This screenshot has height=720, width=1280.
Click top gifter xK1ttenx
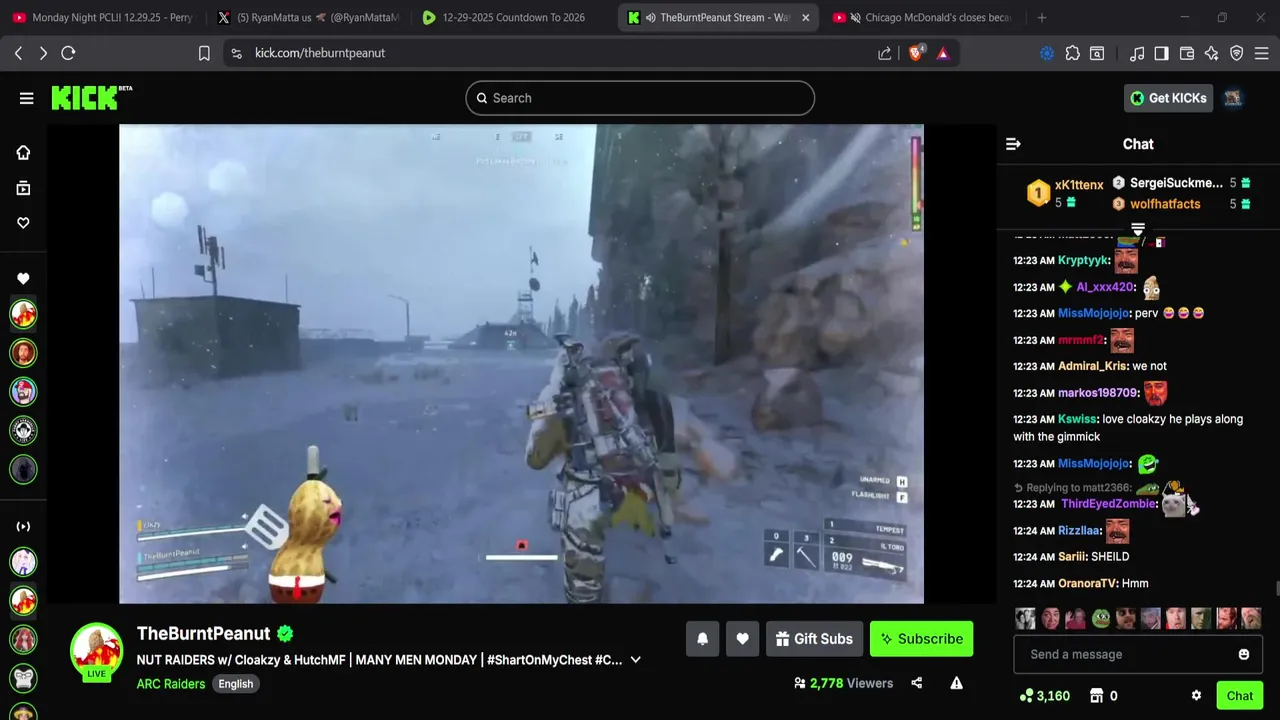coord(1079,185)
